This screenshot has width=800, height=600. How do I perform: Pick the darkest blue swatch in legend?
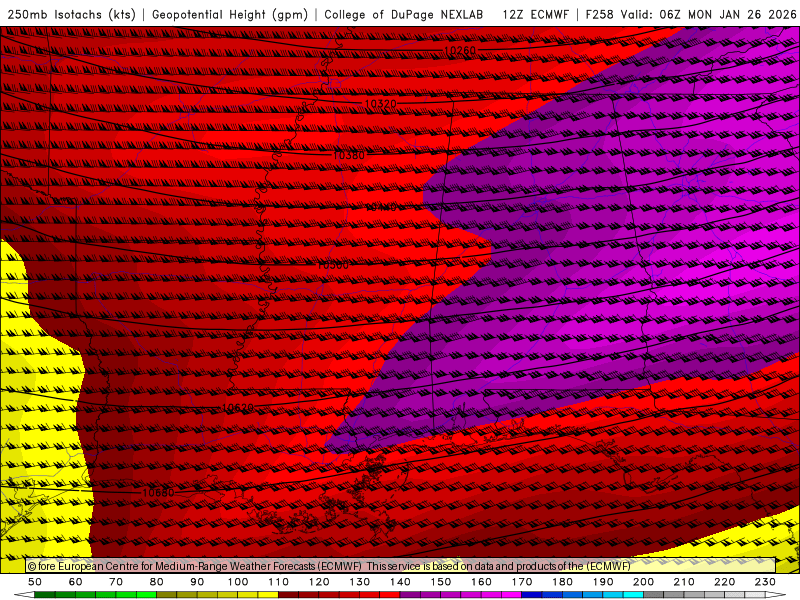[532, 595]
